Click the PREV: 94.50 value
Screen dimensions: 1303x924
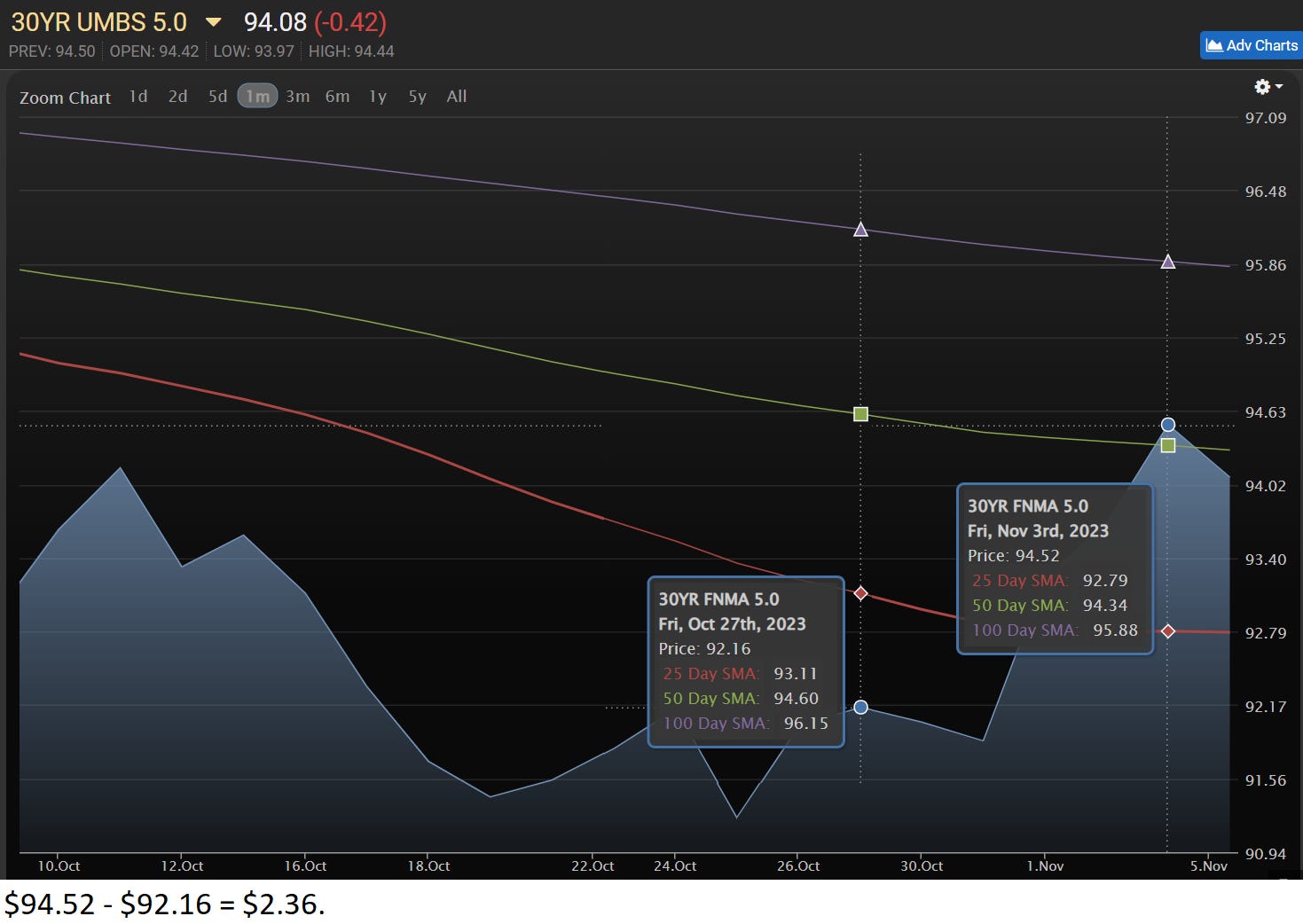tap(51, 51)
